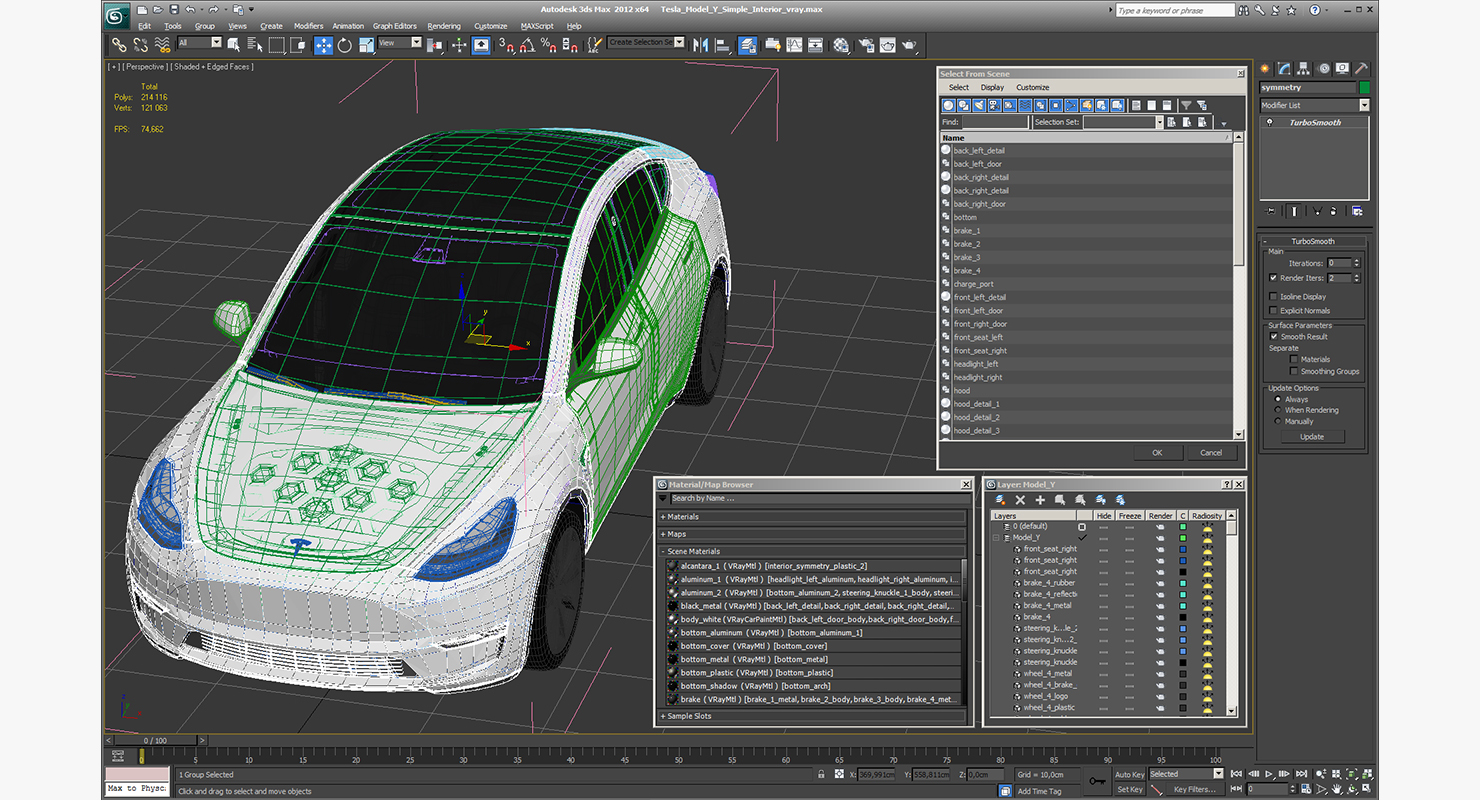The image size is (1480, 800).
Task: Open the Graph Editors menu
Action: (395, 26)
